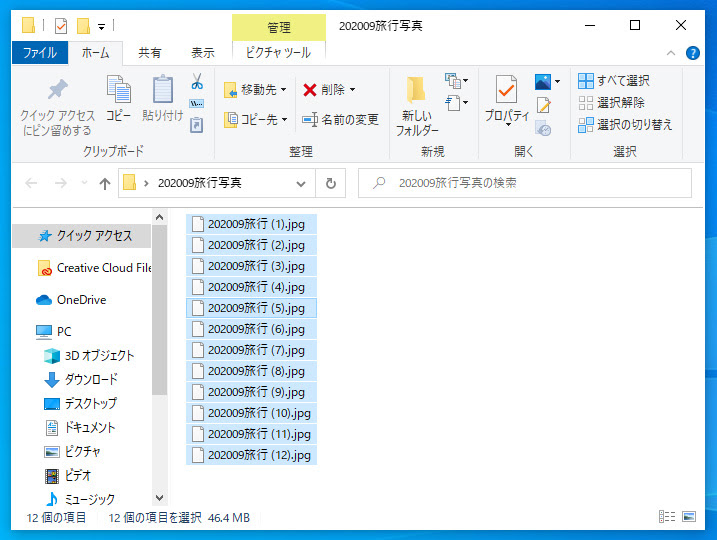Open ビデオ in sidebar
This screenshot has height=540, width=717.
tap(68, 476)
